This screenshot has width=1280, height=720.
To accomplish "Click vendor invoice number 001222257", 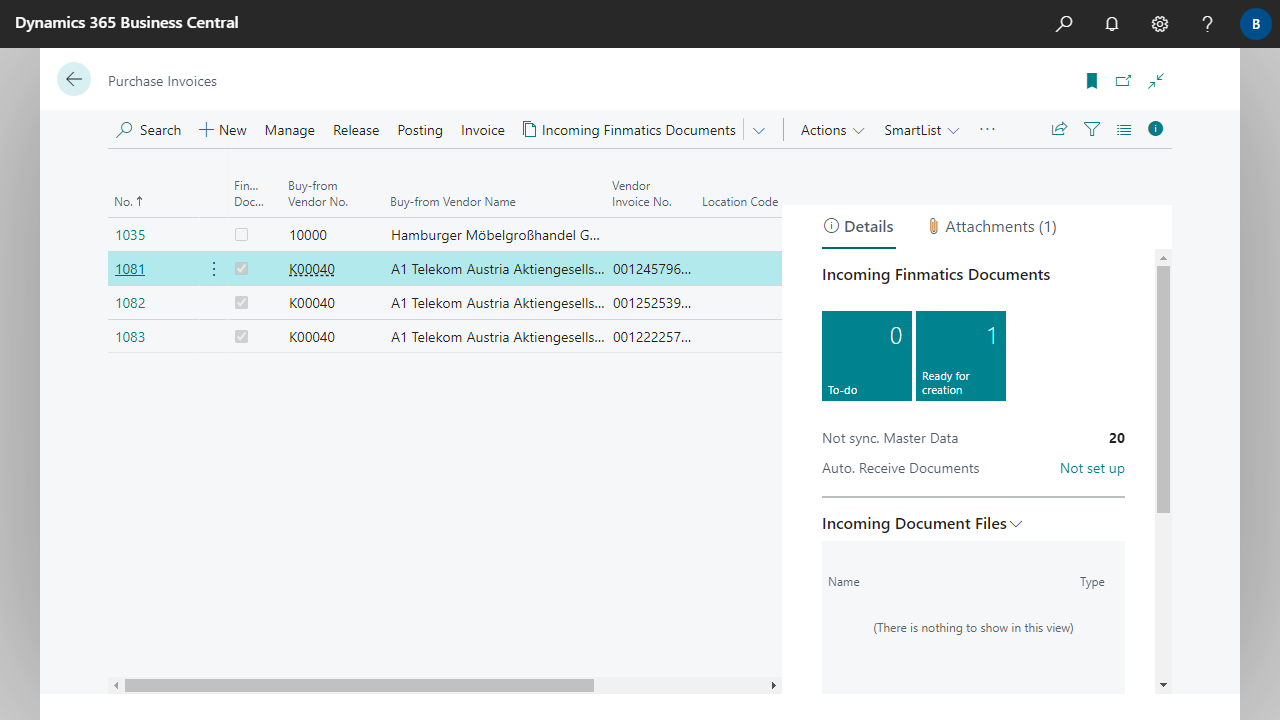I will pos(652,337).
